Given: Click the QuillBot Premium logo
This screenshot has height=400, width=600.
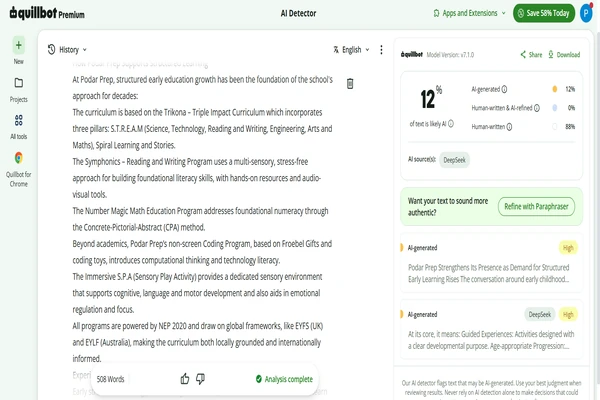Looking at the screenshot, I should (x=47, y=13).
